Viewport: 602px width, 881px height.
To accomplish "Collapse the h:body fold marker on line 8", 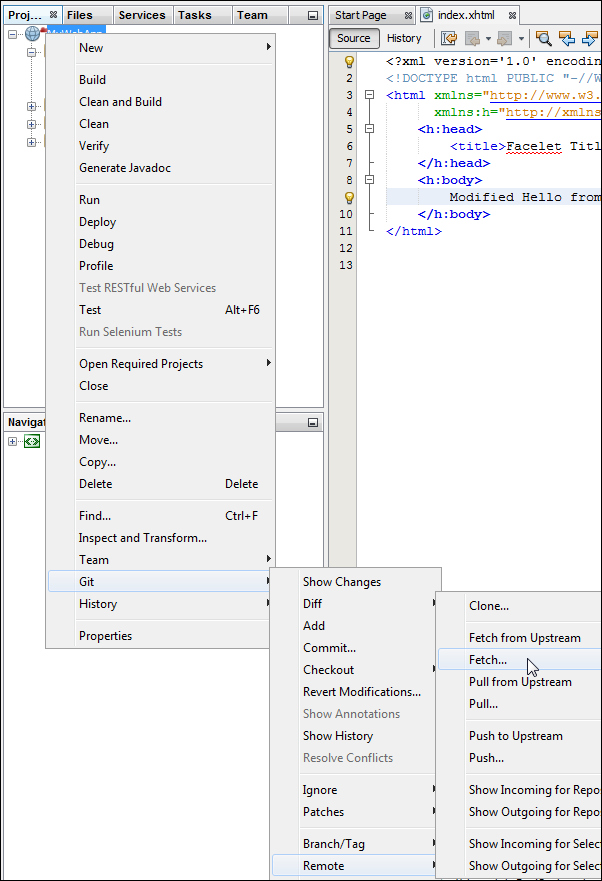I will pos(369,180).
